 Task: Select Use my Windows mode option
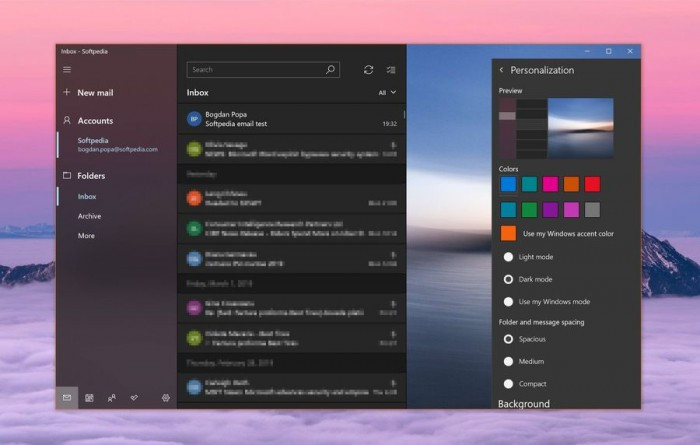pos(508,302)
